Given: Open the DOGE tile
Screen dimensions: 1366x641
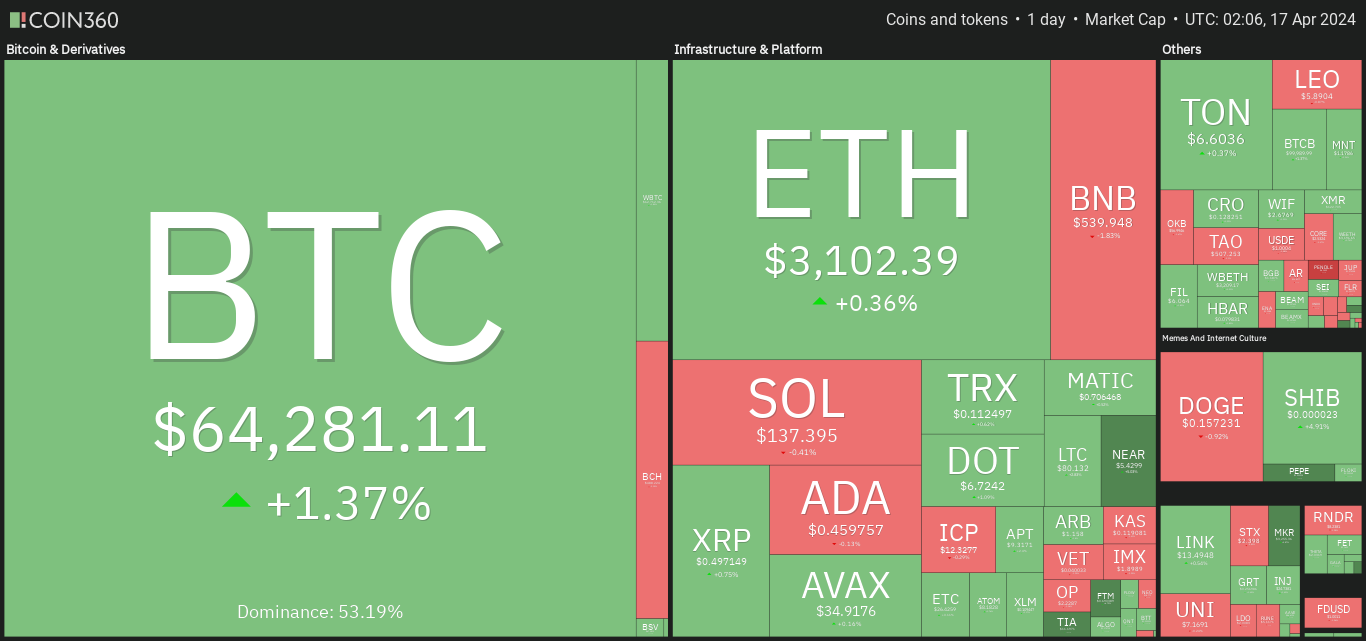Looking at the screenshot, I should [1211, 416].
